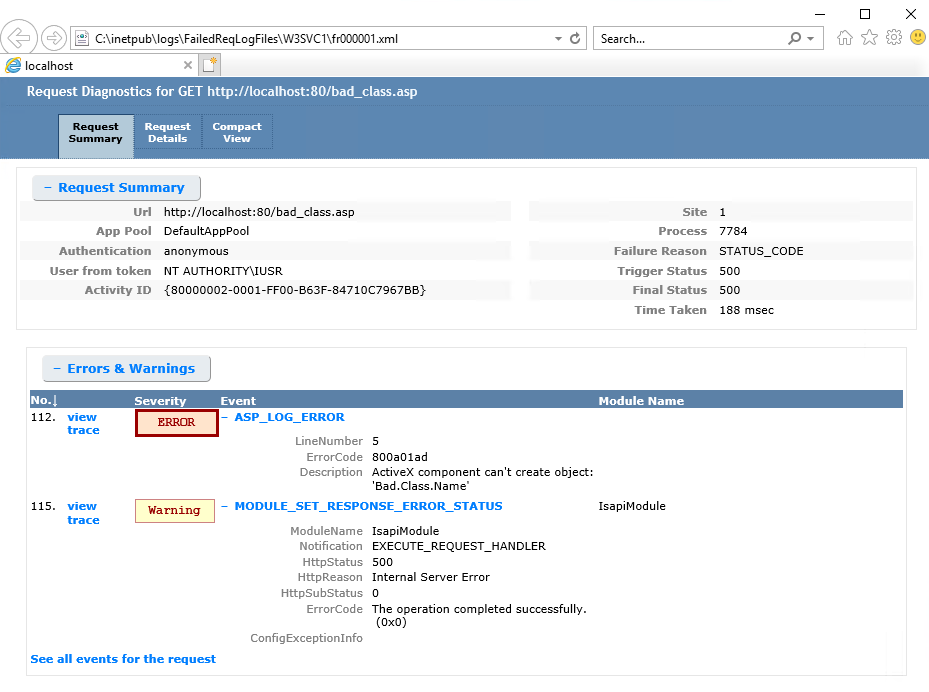
Task: Select the localhost browser tab
Action: tap(98, 65)
